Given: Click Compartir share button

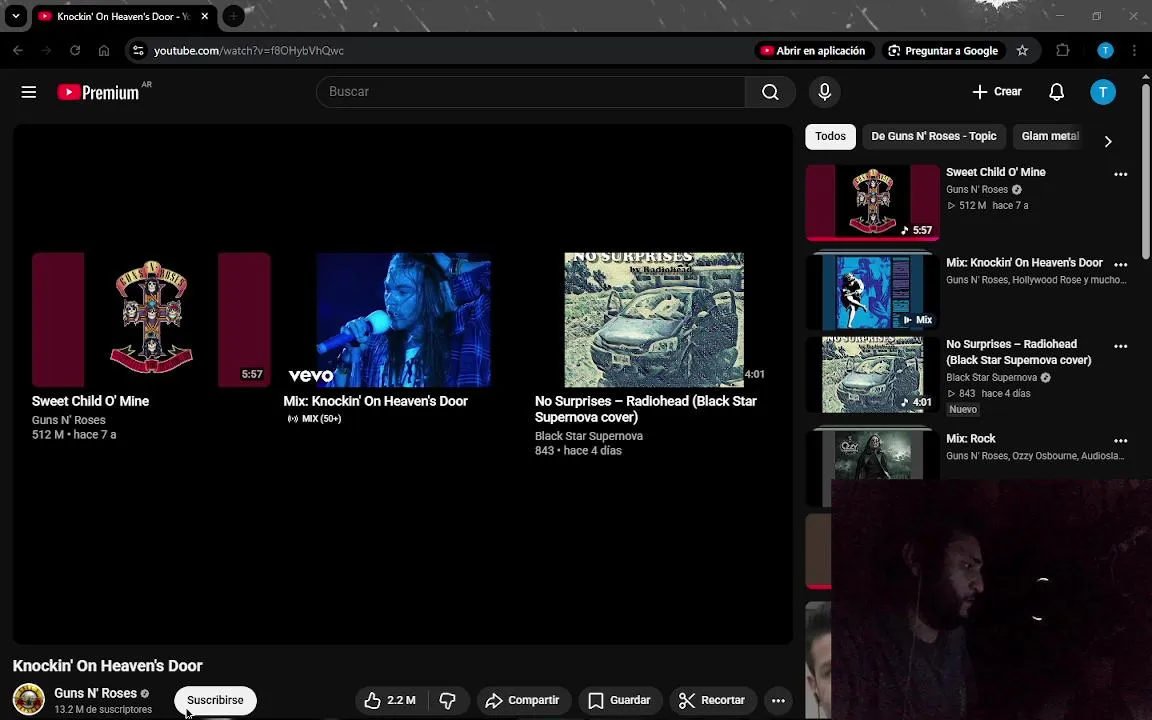Looking at the screenshot, I should click(522, 700).
